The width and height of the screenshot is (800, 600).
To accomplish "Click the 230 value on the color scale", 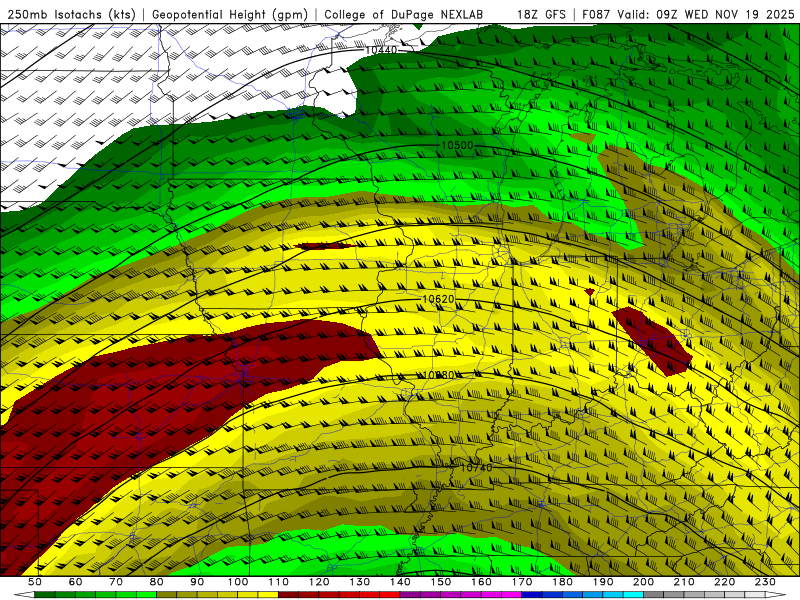I will (x=766, y=582).
